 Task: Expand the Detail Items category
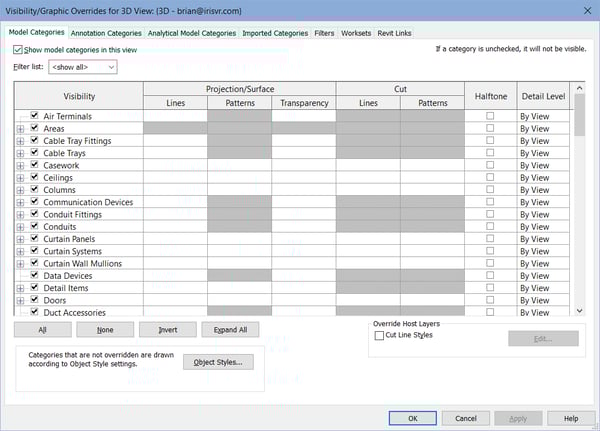click(x=21, y=288)
